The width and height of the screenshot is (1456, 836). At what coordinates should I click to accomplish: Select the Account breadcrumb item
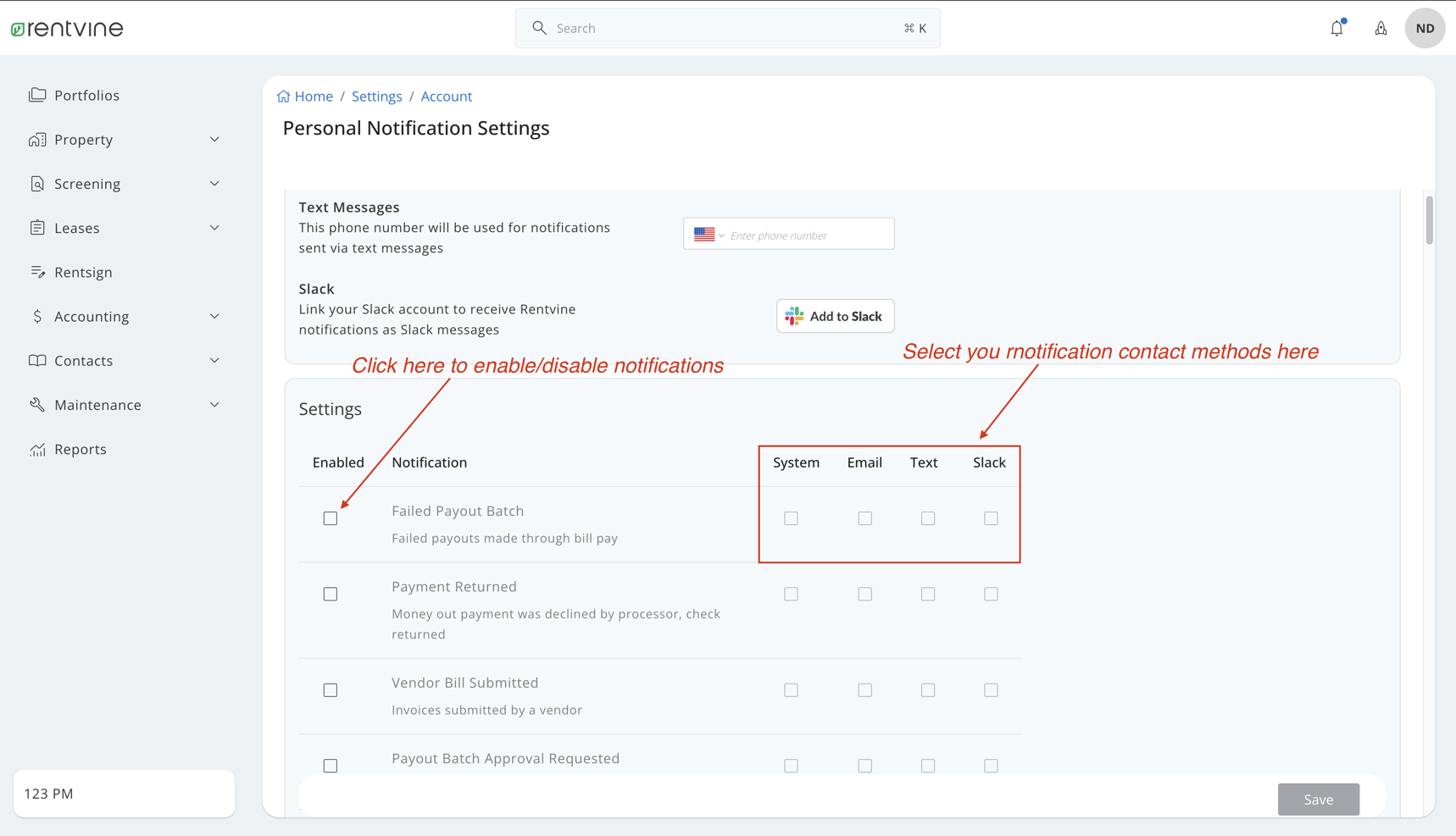(446, 96)
